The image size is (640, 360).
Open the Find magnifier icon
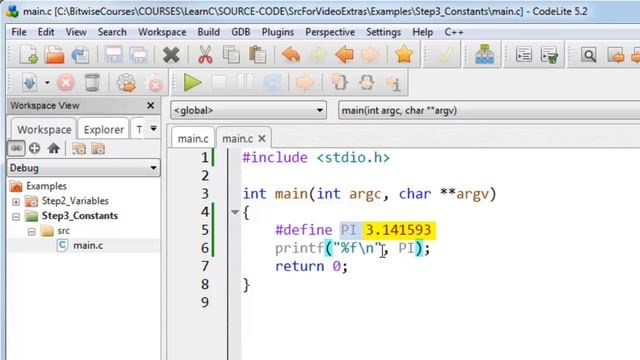[589, 55]
